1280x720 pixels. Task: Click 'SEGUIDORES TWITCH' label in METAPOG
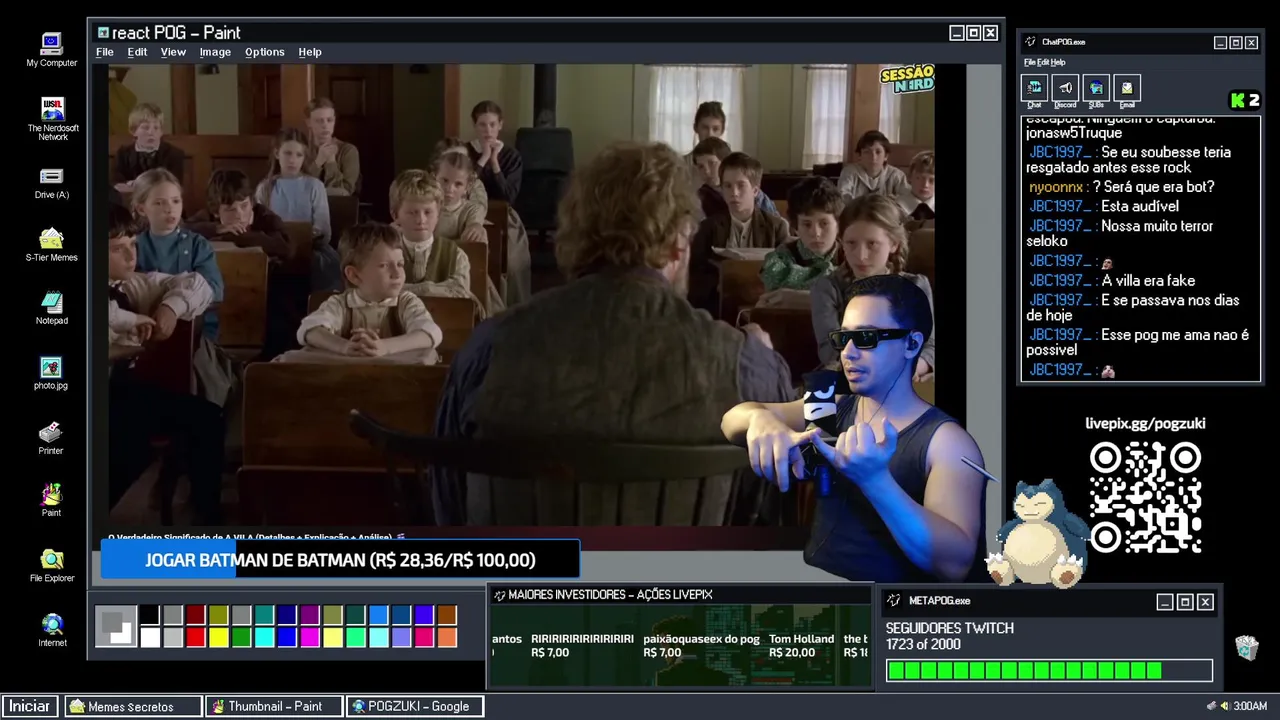click(950, 628)
